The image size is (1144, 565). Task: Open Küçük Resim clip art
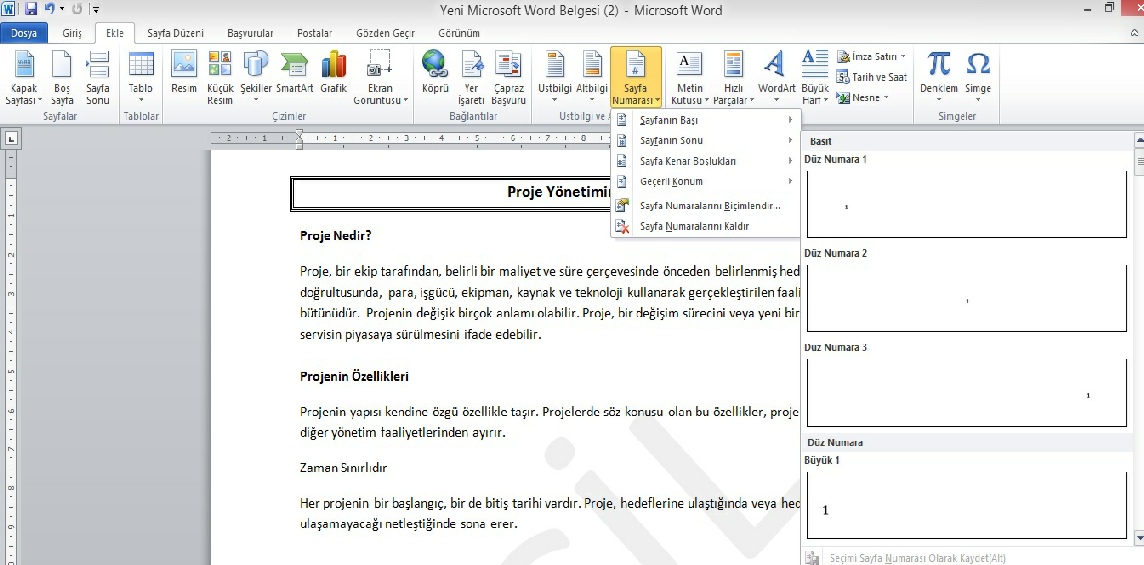[x=220, y=78]
